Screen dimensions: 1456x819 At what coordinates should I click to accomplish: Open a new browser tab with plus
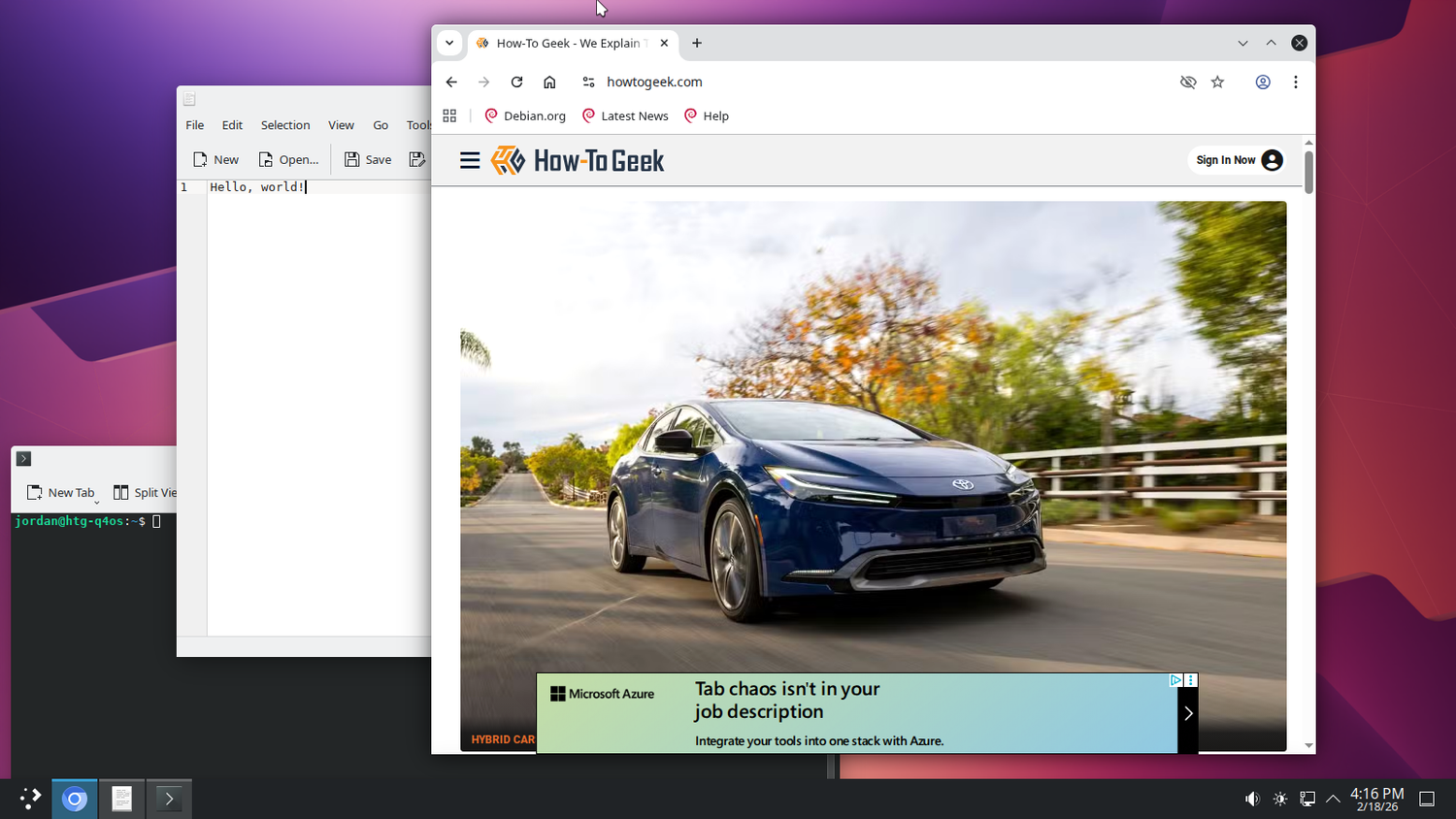(x=697, y=43)
